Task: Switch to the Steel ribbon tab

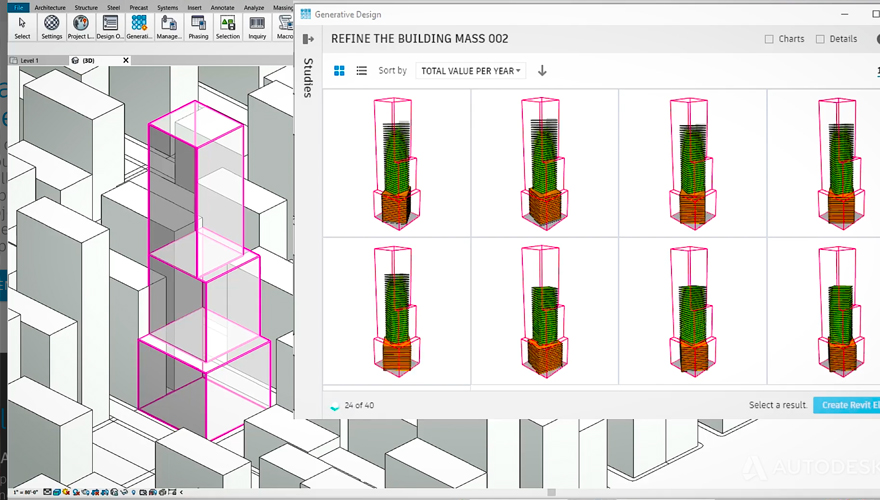Action: click(x=113, y=7)
